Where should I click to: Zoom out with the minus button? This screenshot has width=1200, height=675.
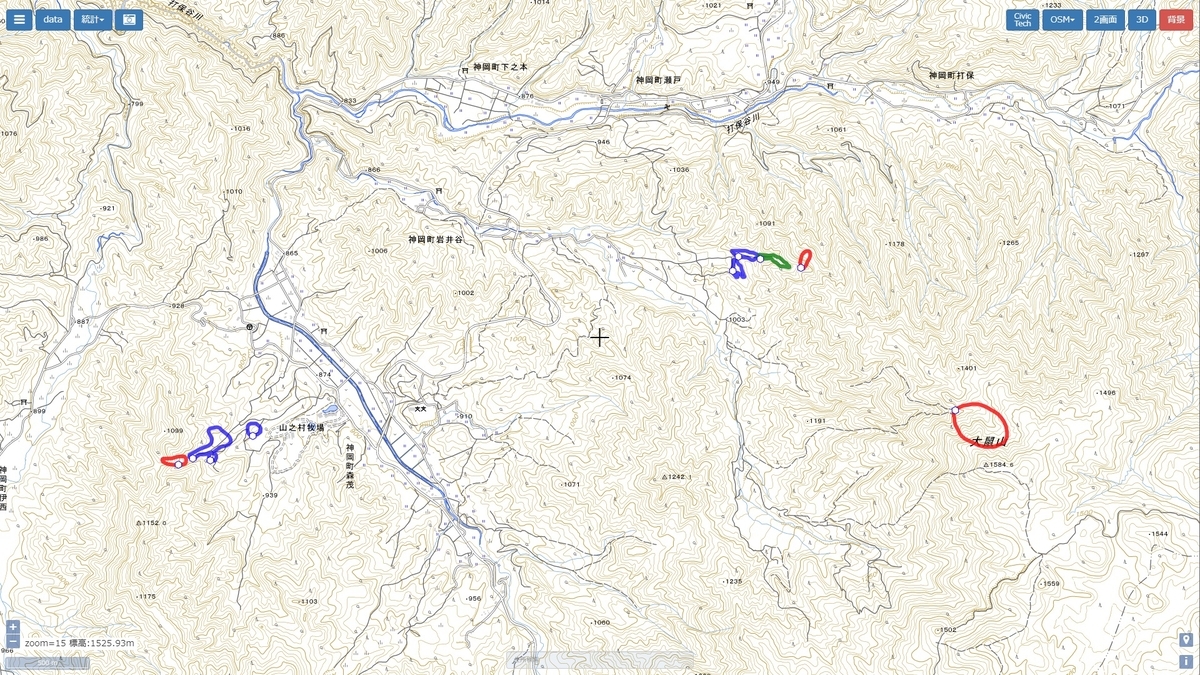point(12,641)
